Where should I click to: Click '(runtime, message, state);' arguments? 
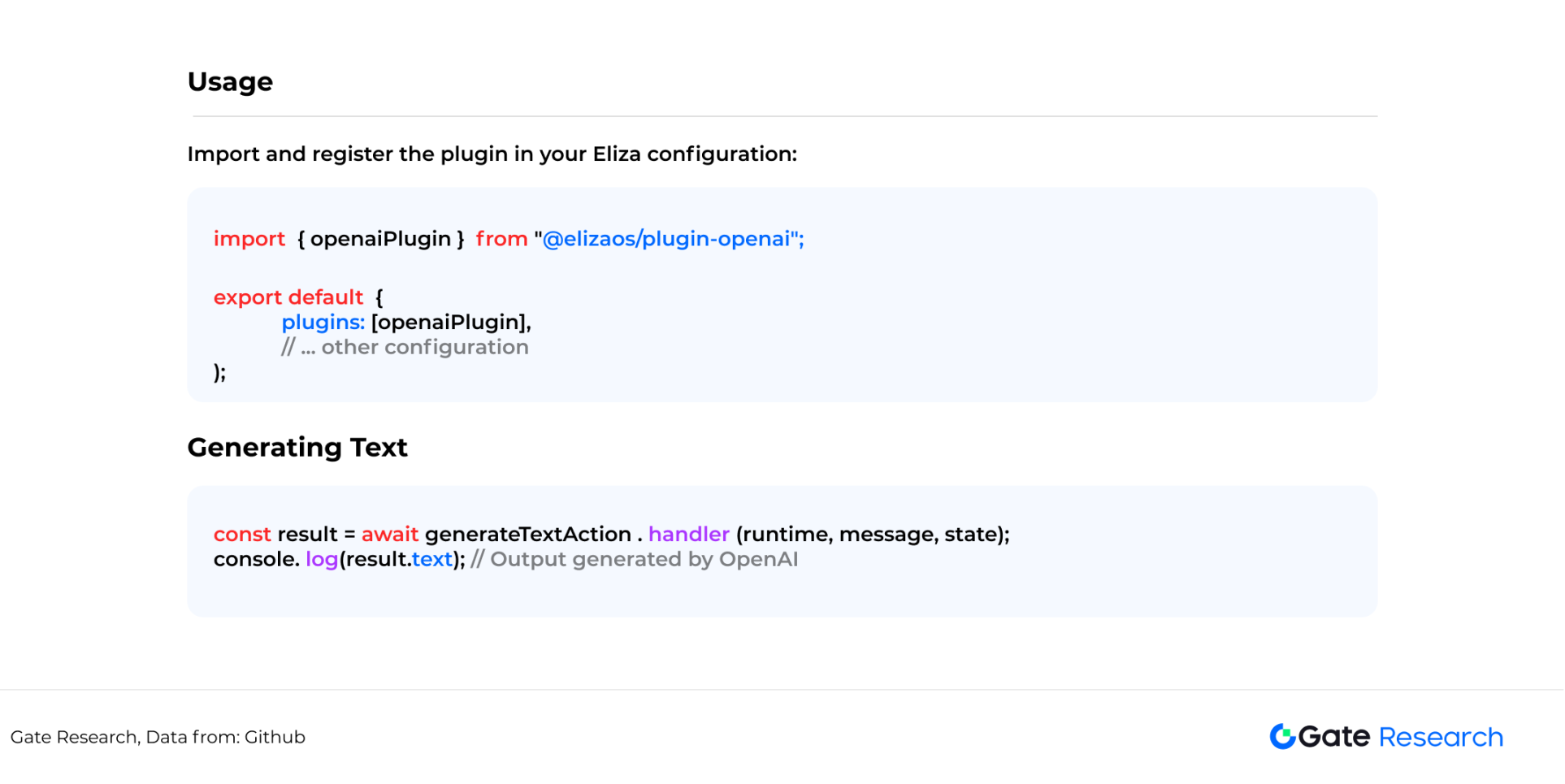point(873,535)
